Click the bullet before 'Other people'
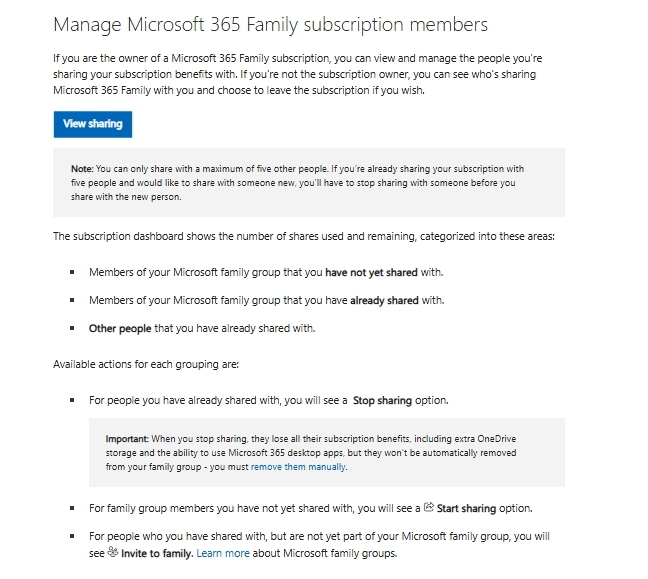The width and height of the screenshot is (648, 579). point(72,328)
